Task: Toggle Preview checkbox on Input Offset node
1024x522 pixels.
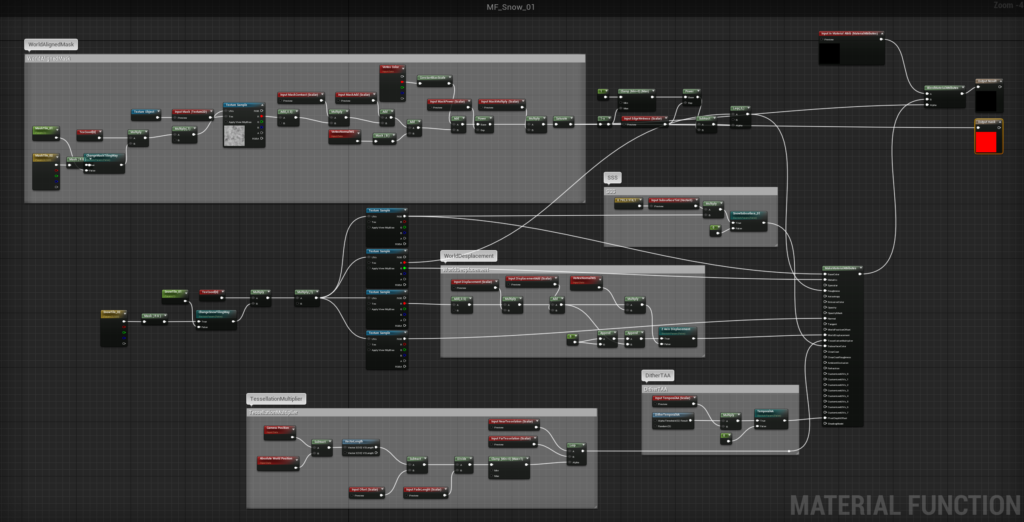Action: coord(353,496)
